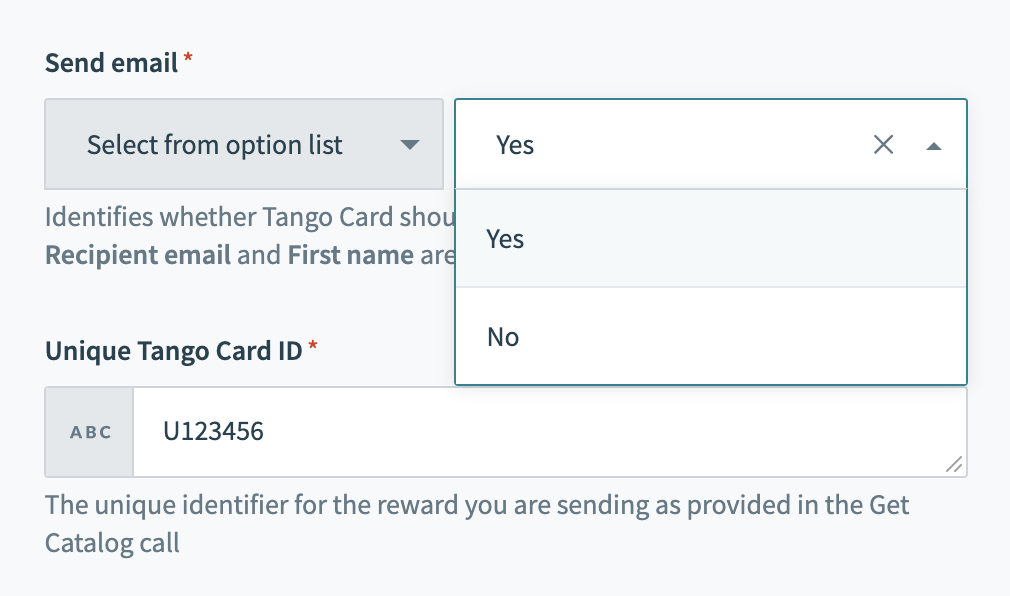This screenshot has width=1010, height=596.
Task: Click the resize handle of Tango Card ID field
Action: tap(954, 464)
